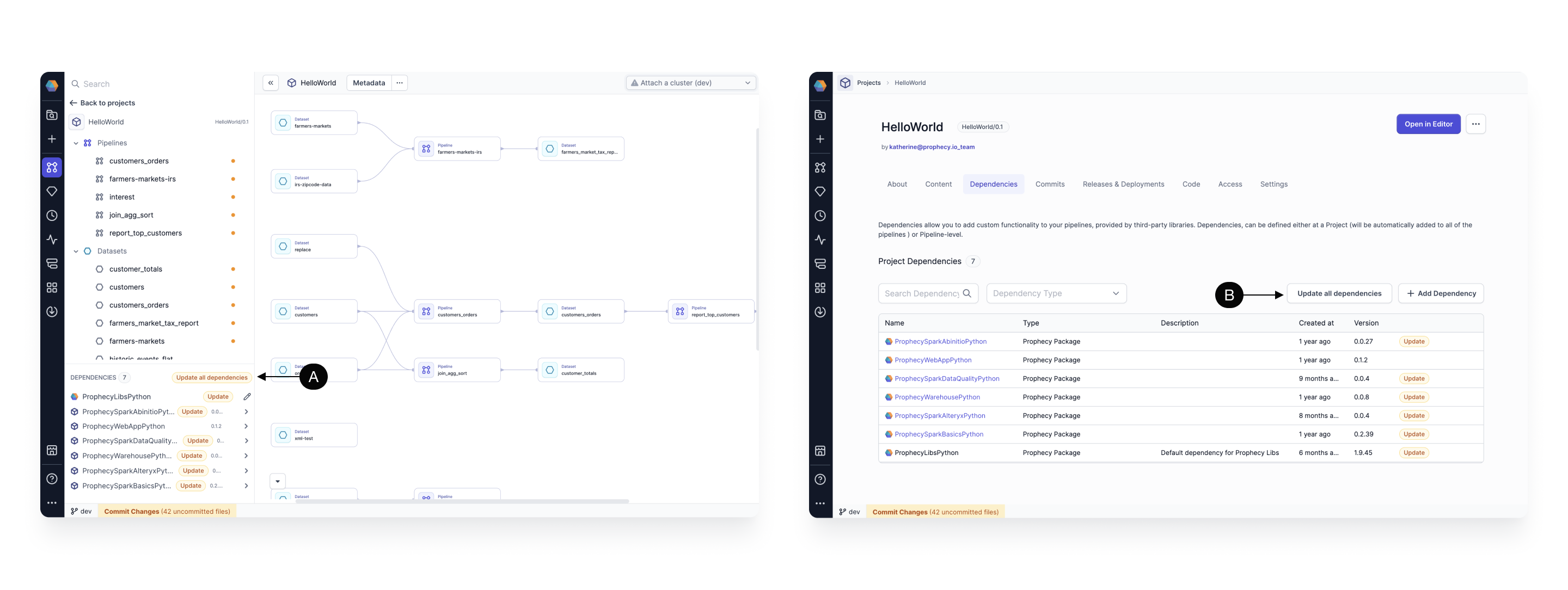The image size is (1568, 590).
Task: Open the Dependency Type dropdown
Action: tap(1056, 293)
